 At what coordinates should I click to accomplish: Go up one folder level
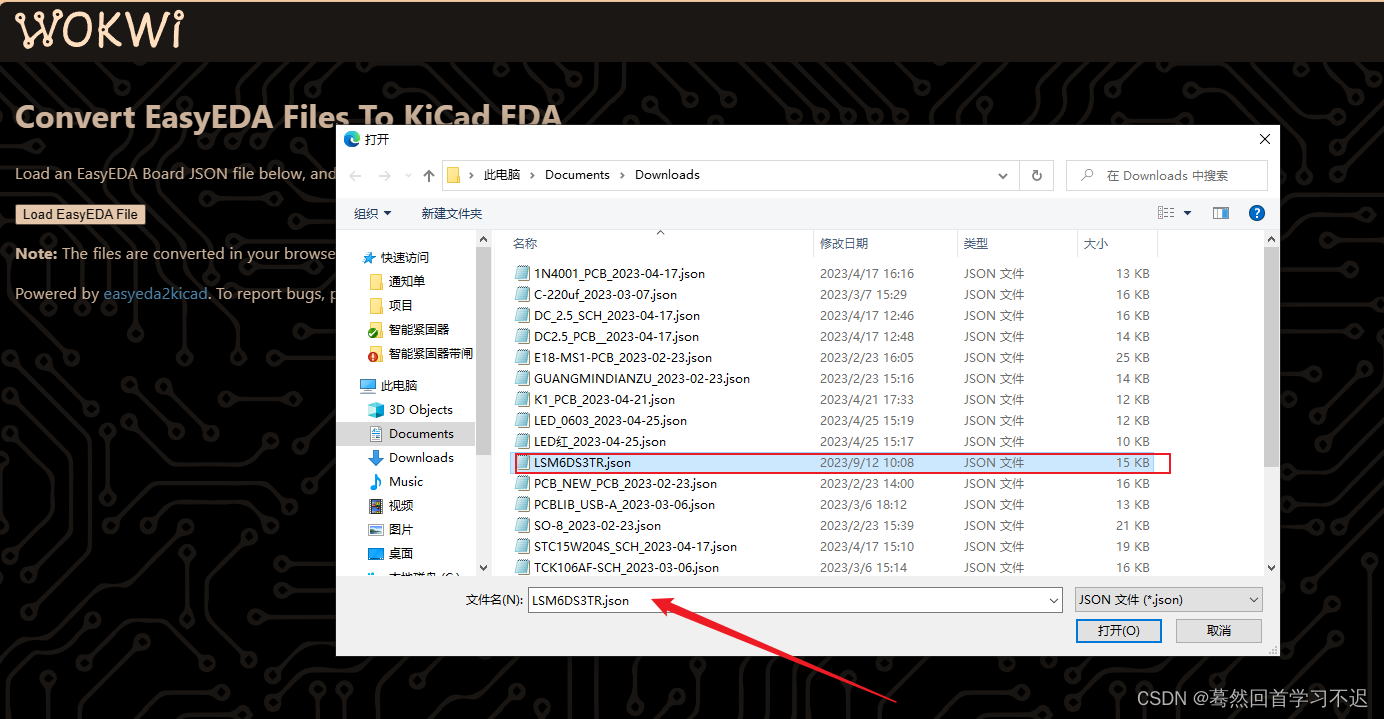click(x=429, y=175)
